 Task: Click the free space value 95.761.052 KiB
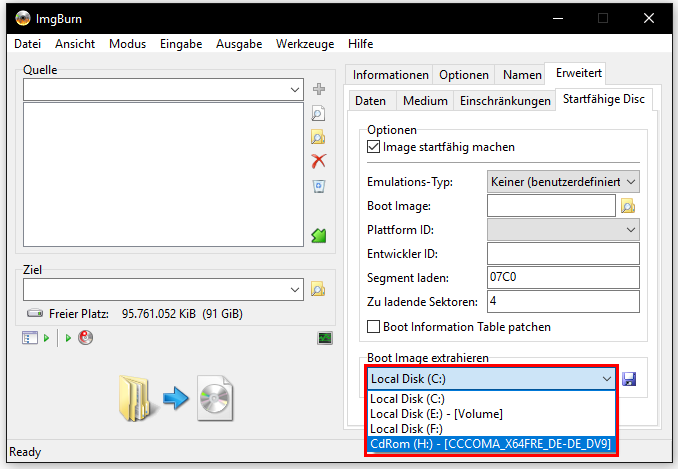point(159,314)
